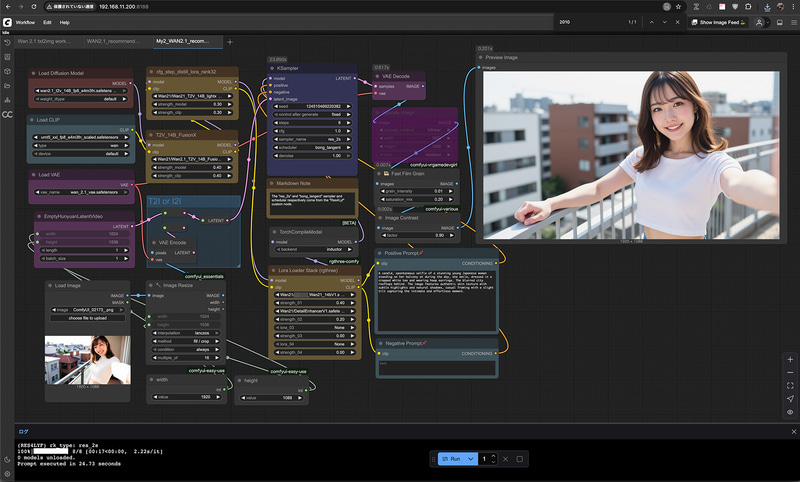Image resolution: width=800 pixels, height=482 pixels.
Task: Open the weight_dtype combo
Action: click(81, 99)
